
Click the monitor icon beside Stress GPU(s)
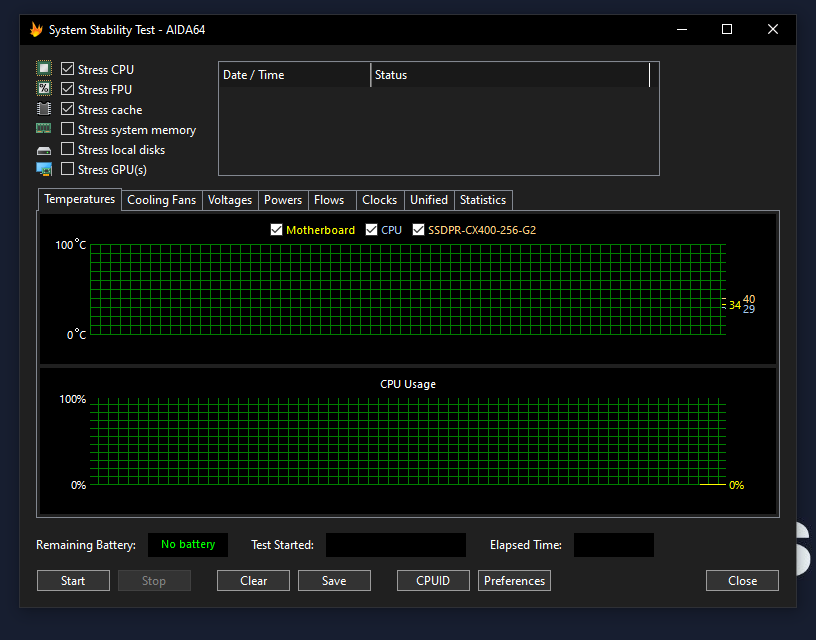[44, 169]
